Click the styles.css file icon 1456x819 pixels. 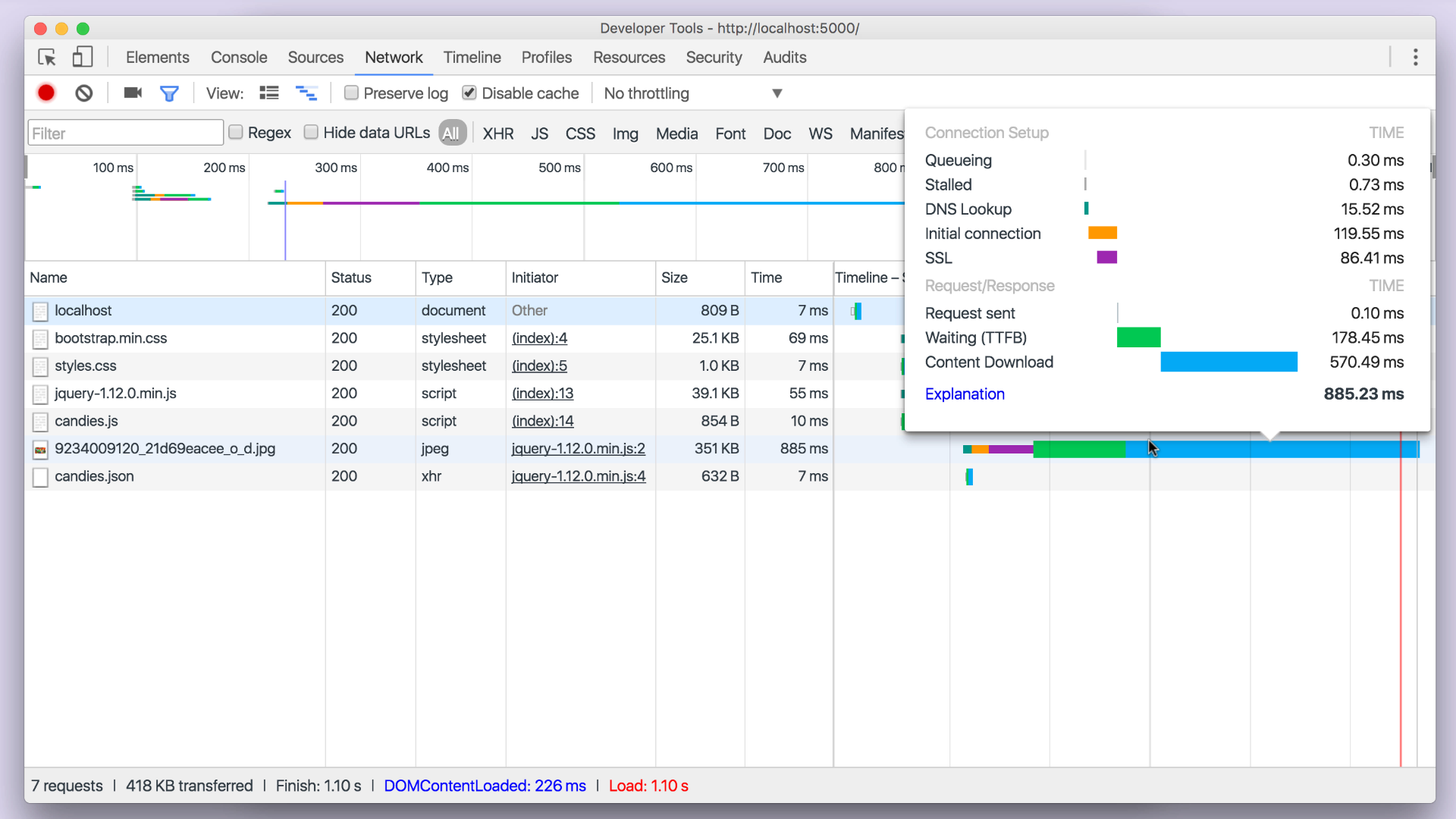pyautogui.click(x=41, y=366)
